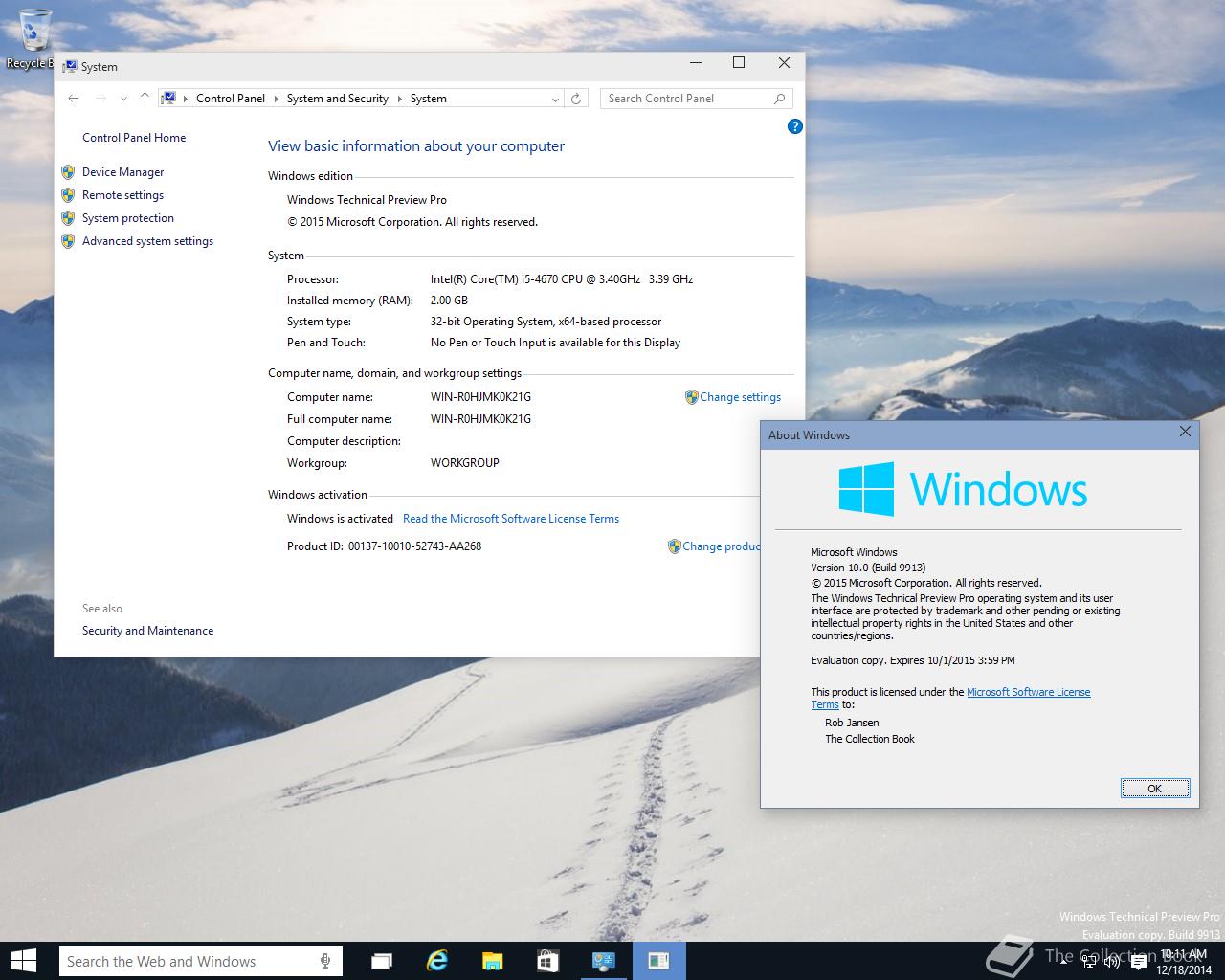This screenshot has width=1225, height=980.
Task: Click Read the Microsoft Software License Terms
Action: [x=511, y=519]
